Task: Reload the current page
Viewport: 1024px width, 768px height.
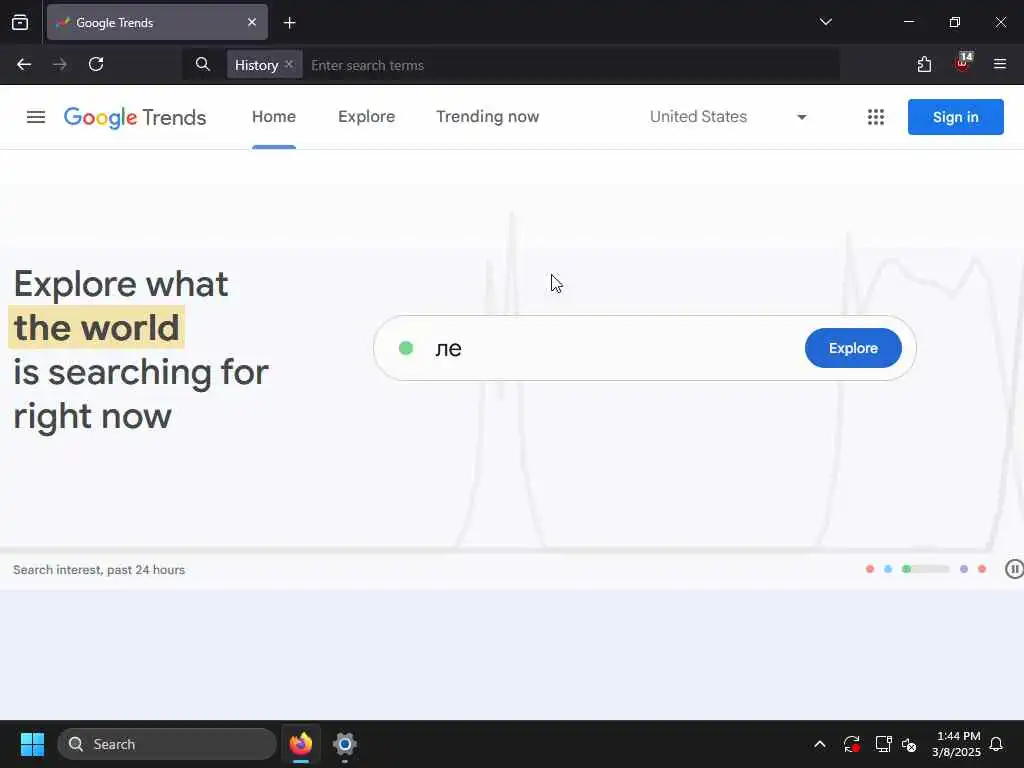Action: coord(96,64)
